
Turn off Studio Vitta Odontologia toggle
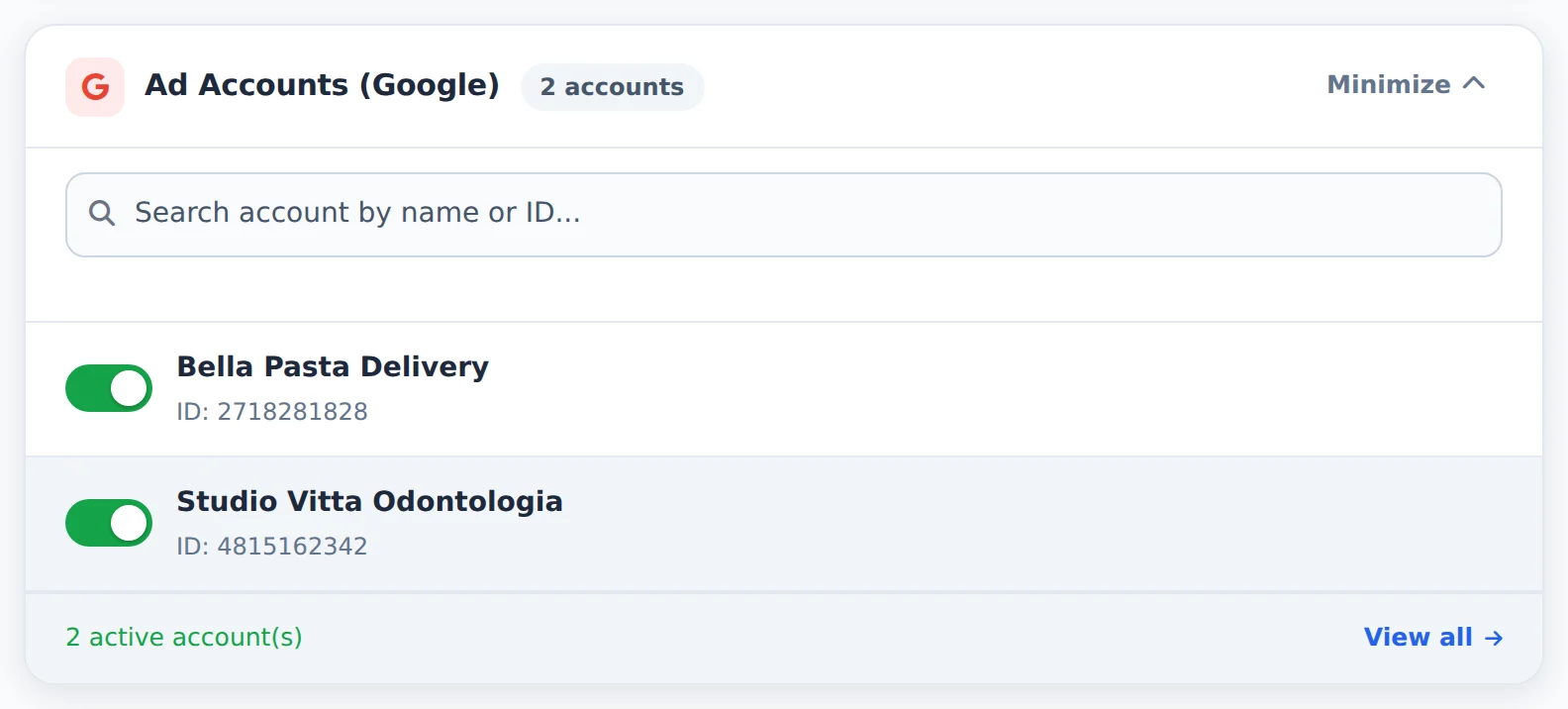pyautogui.click(x=109, y=523)
